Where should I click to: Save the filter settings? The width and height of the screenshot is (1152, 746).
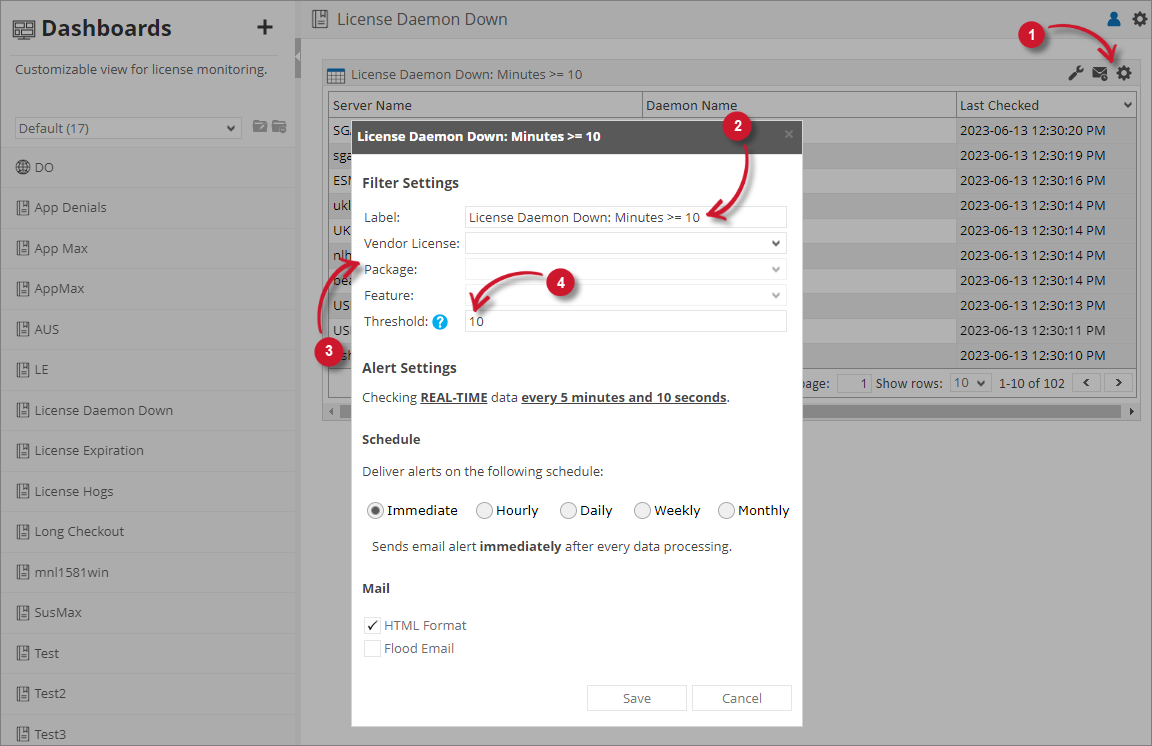point(636,698)
